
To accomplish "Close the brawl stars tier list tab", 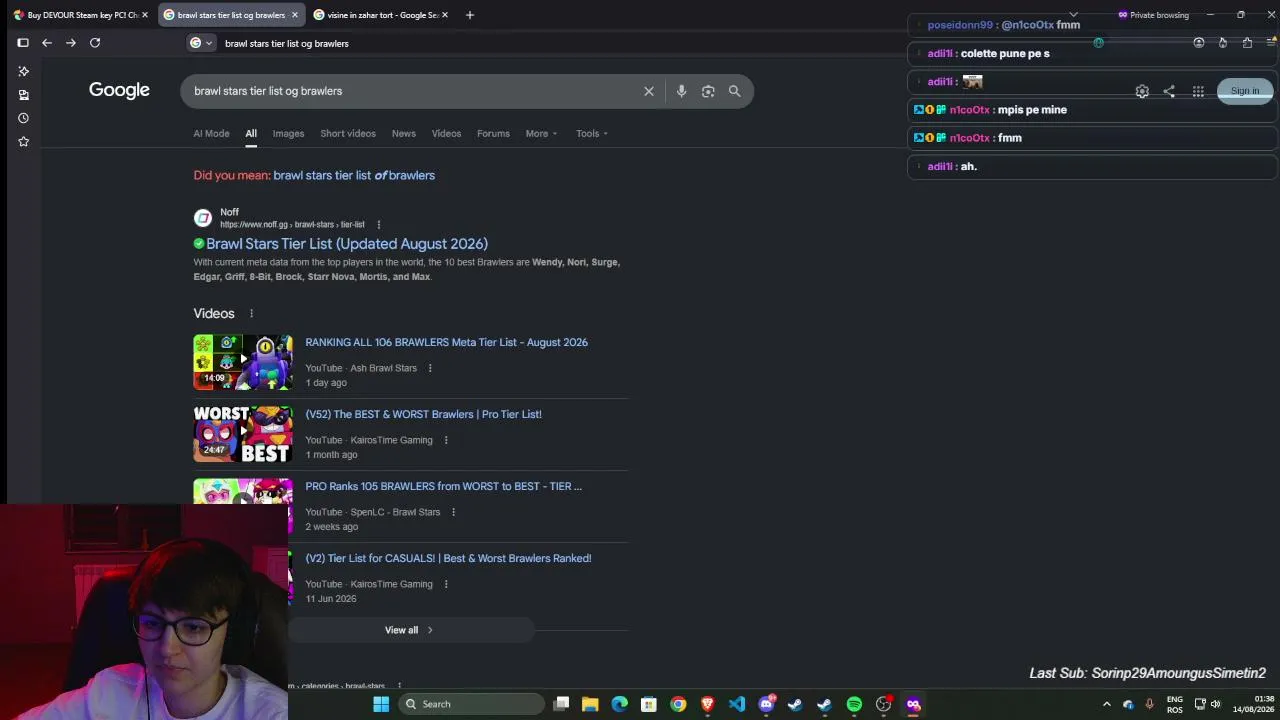I will 295,15.
